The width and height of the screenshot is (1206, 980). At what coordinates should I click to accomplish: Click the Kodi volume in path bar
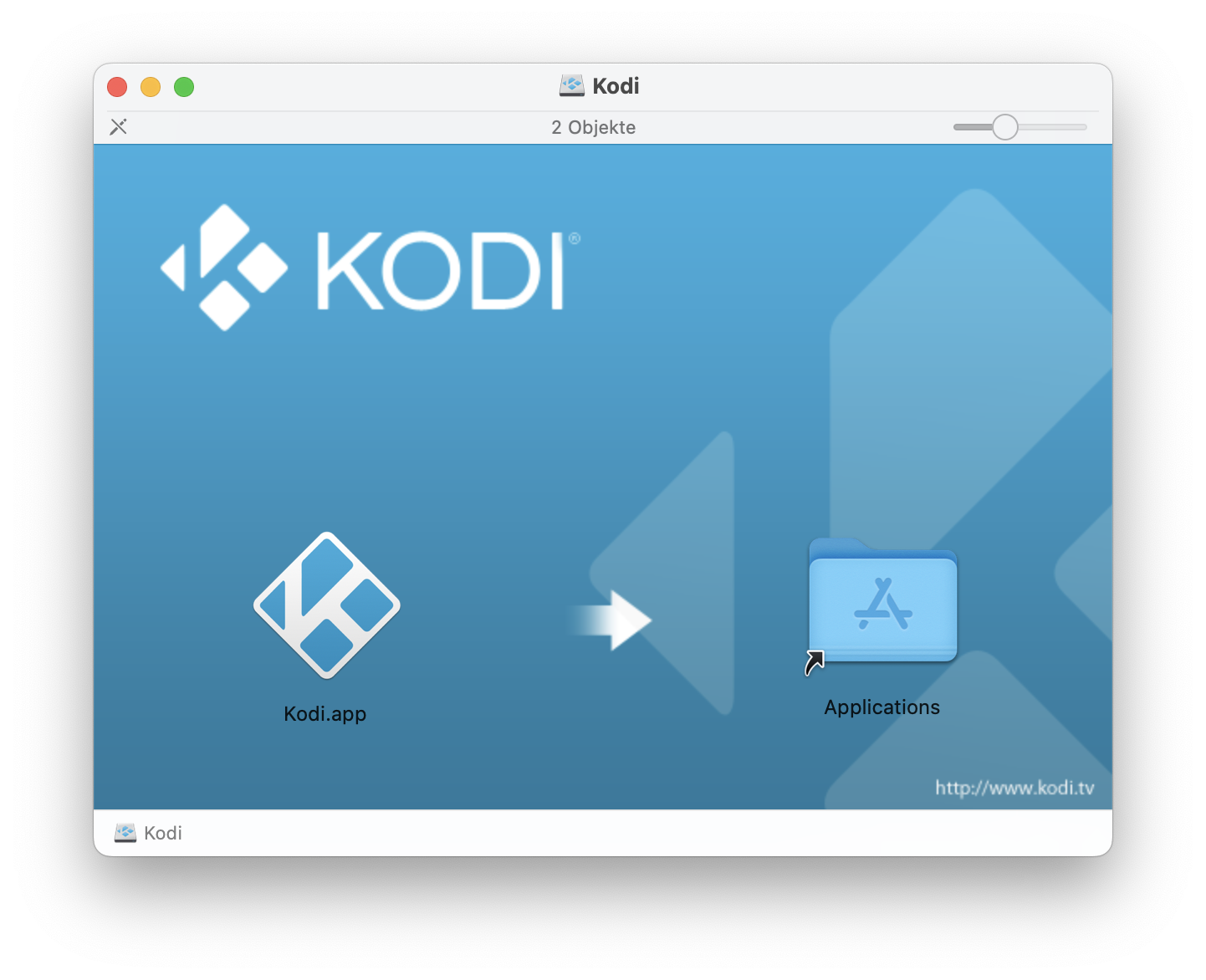click(148, 833)
